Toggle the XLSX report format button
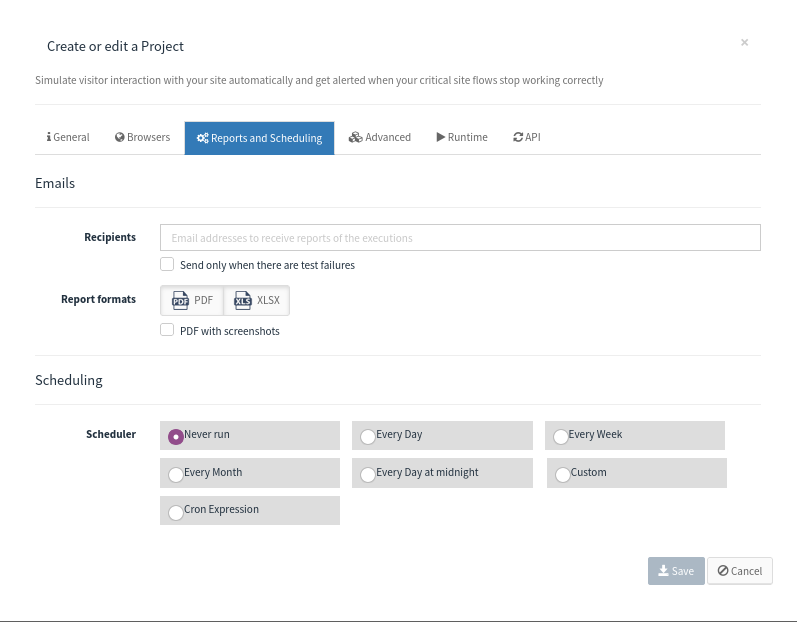 point(257,300)
